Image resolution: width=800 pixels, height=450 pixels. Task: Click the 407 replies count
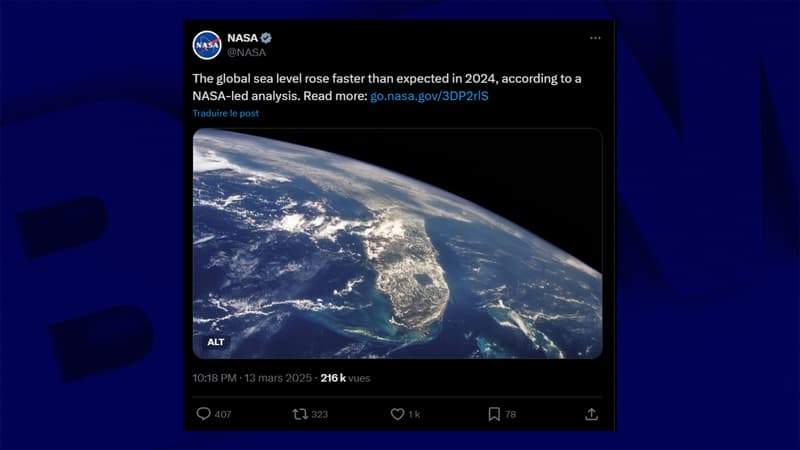coord(223,414)
